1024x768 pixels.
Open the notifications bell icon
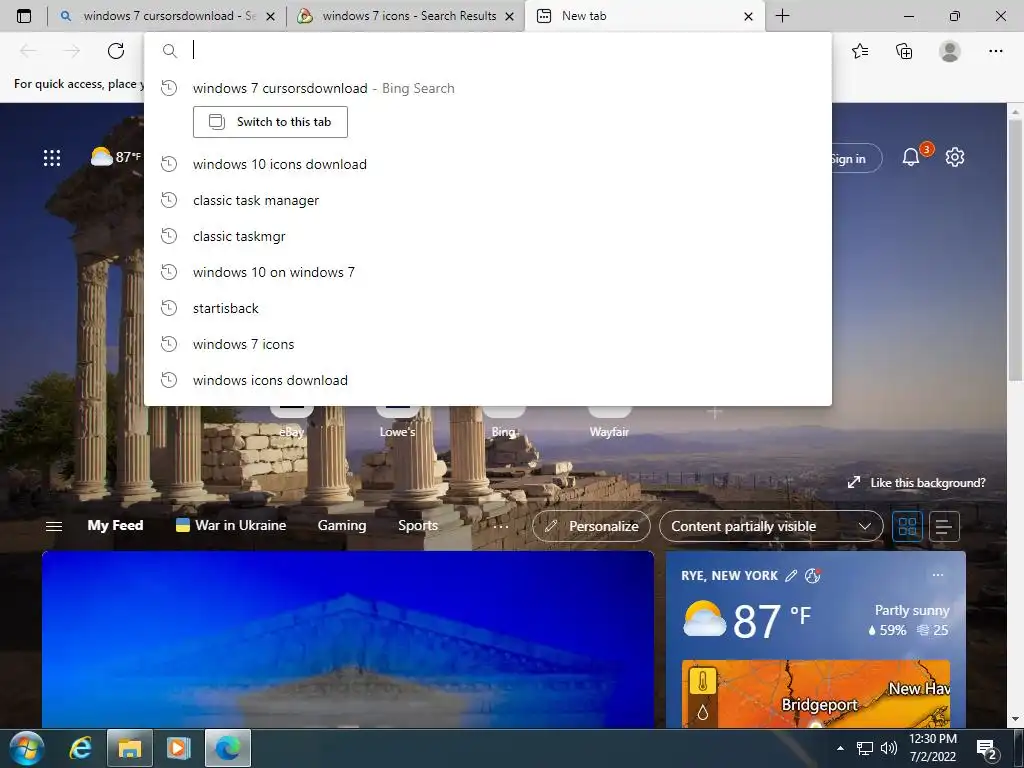(910, 157)
